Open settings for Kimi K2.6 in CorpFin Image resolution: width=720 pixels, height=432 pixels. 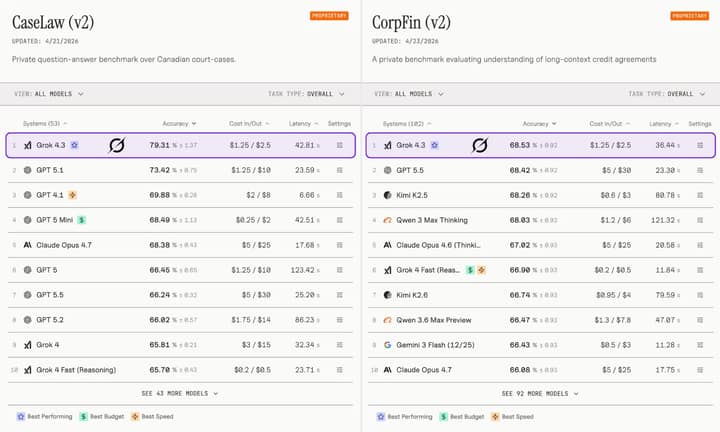click(700, 295)
